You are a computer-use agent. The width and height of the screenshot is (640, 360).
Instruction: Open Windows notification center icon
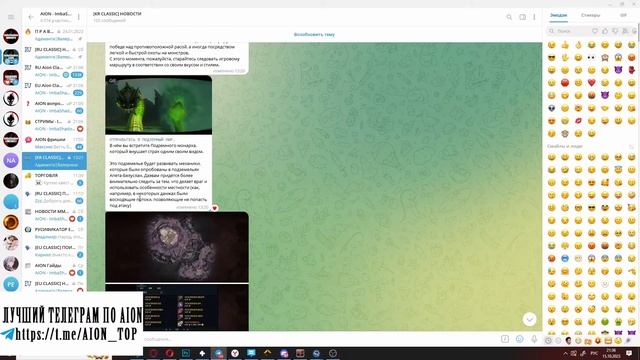click(x=629, y=353)
